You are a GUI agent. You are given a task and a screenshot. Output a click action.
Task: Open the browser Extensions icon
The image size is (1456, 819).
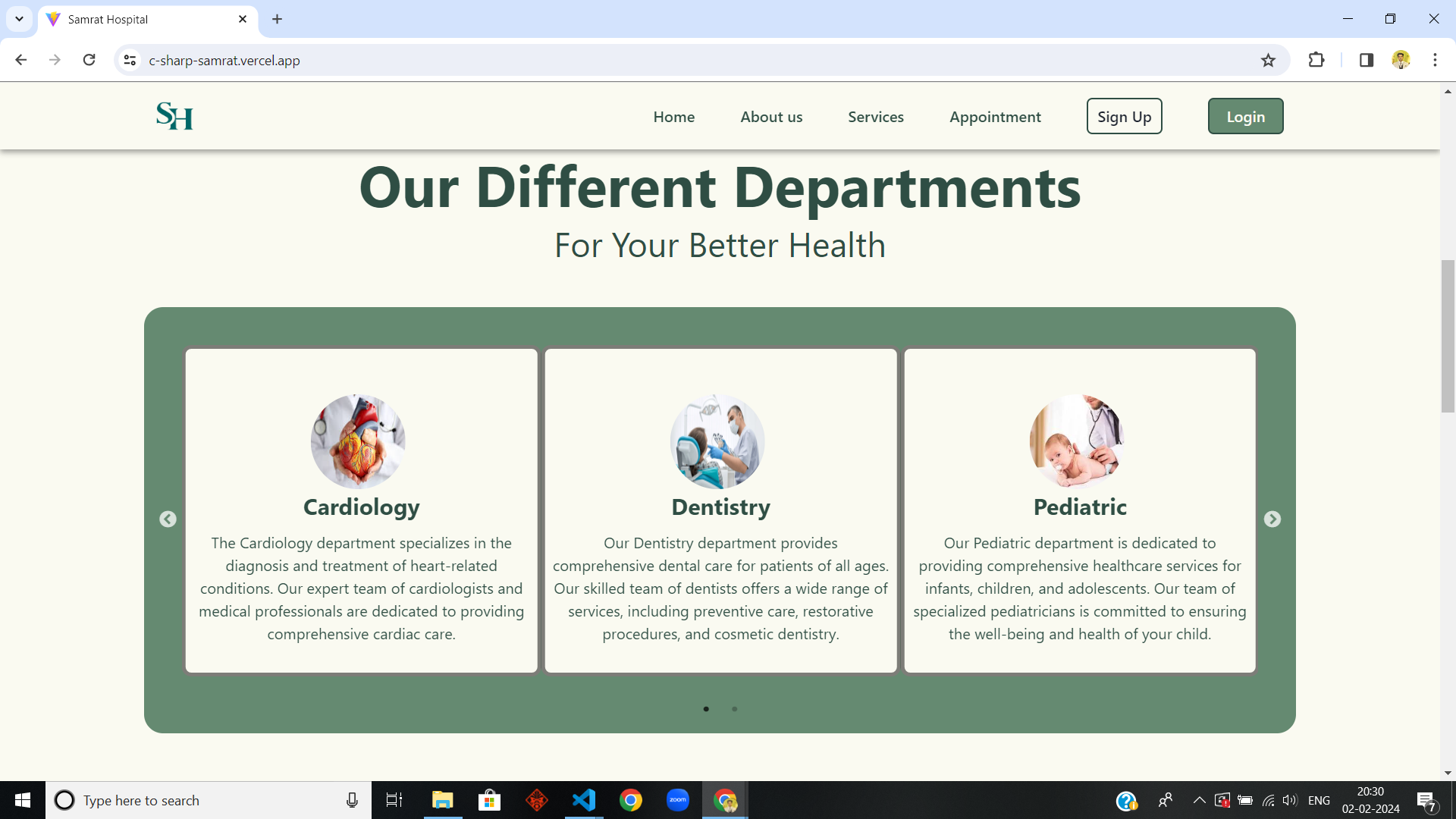pyautogui.click(x=1316, y=60)
